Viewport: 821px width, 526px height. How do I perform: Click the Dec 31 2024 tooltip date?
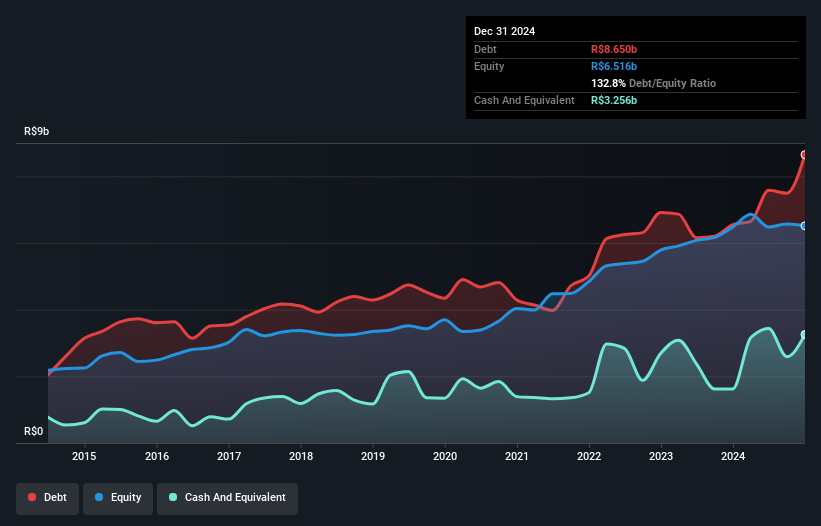pos(504,31)
